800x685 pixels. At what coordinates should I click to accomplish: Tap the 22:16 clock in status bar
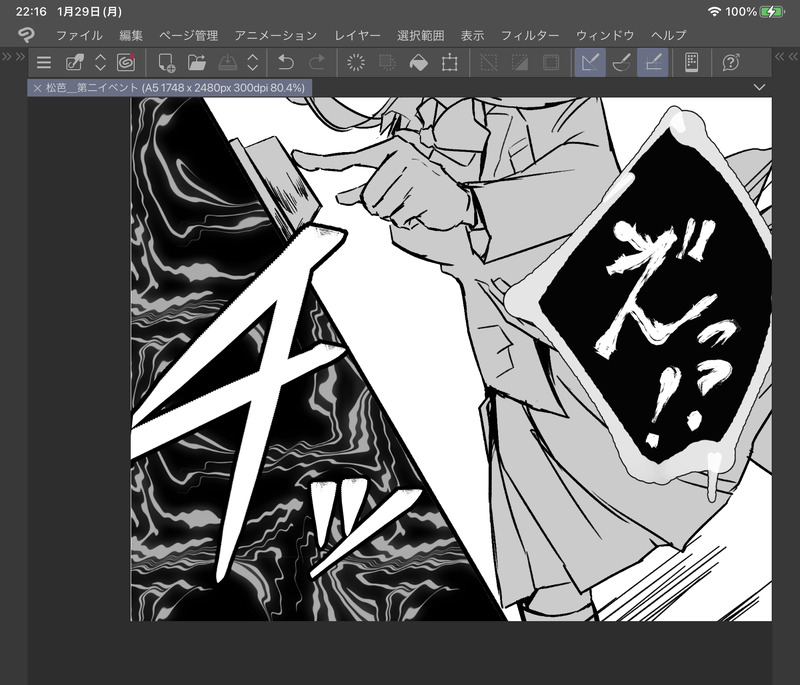[31, 11]
